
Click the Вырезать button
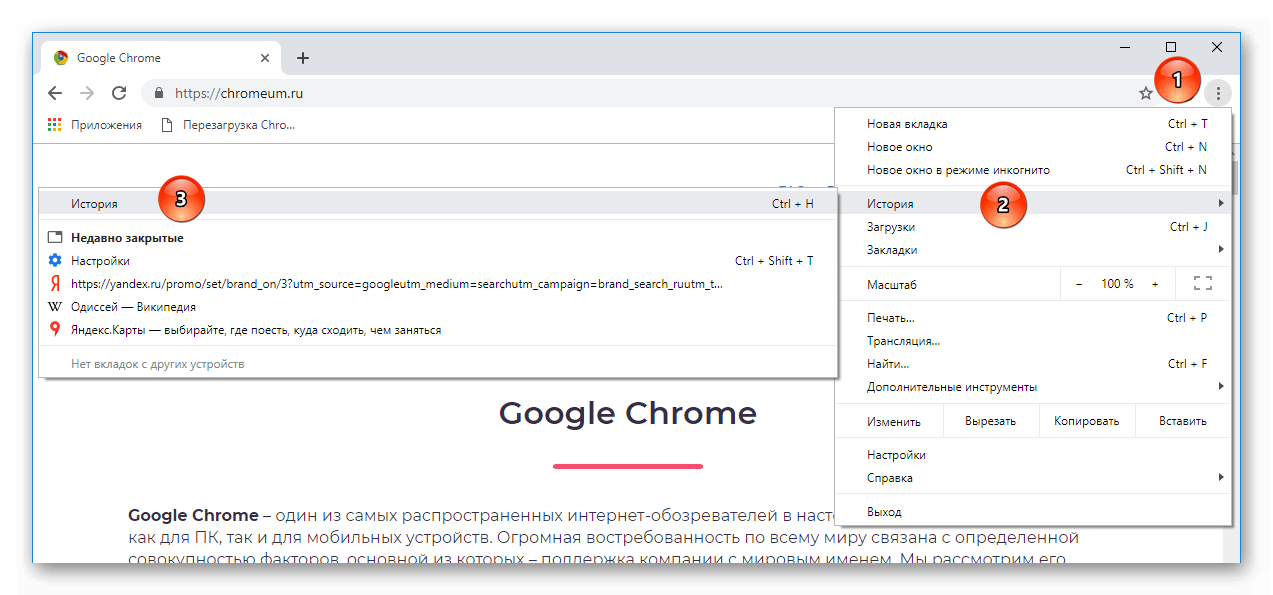tap(990, 421)
